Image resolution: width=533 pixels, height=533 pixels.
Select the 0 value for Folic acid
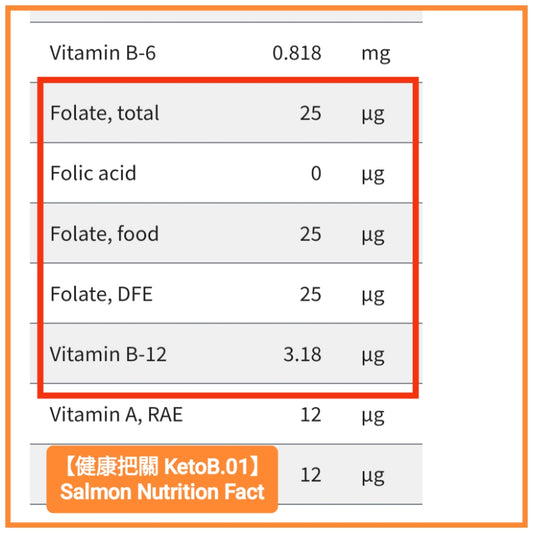[316, 173]
